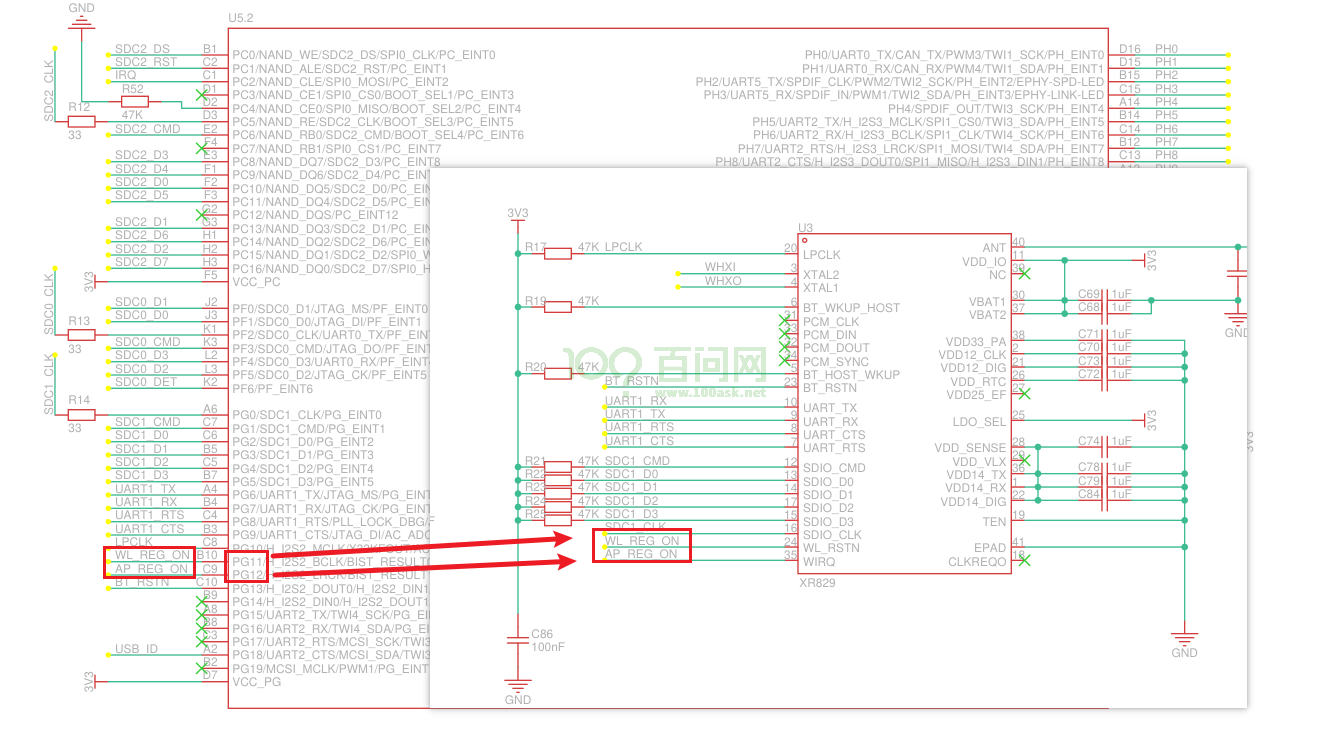Select WL_REG_ON net label beside pin B10
This screenshot has height=745, width=1329.
pos(152,555)
